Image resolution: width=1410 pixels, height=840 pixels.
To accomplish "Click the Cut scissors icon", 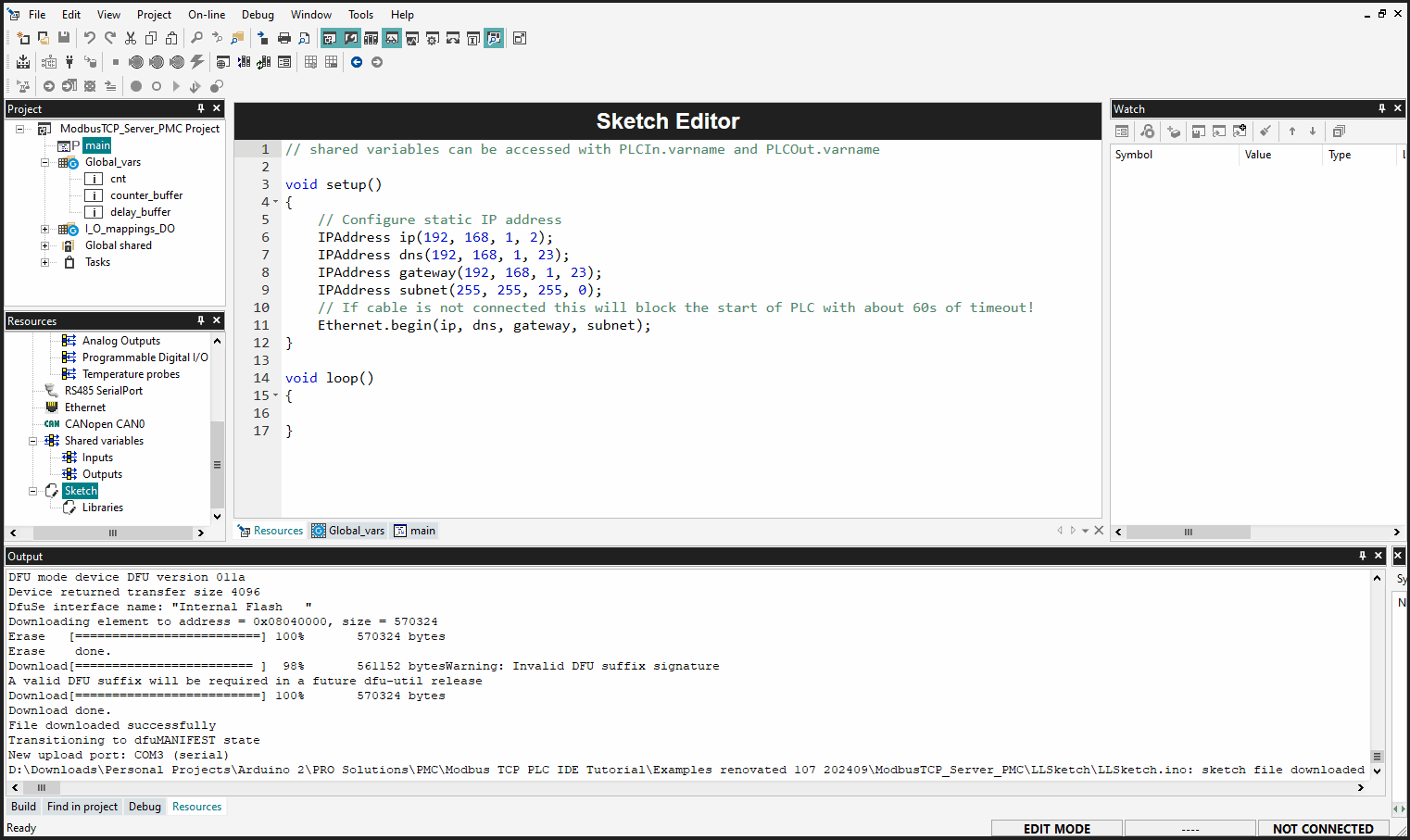I will point(131,38).
